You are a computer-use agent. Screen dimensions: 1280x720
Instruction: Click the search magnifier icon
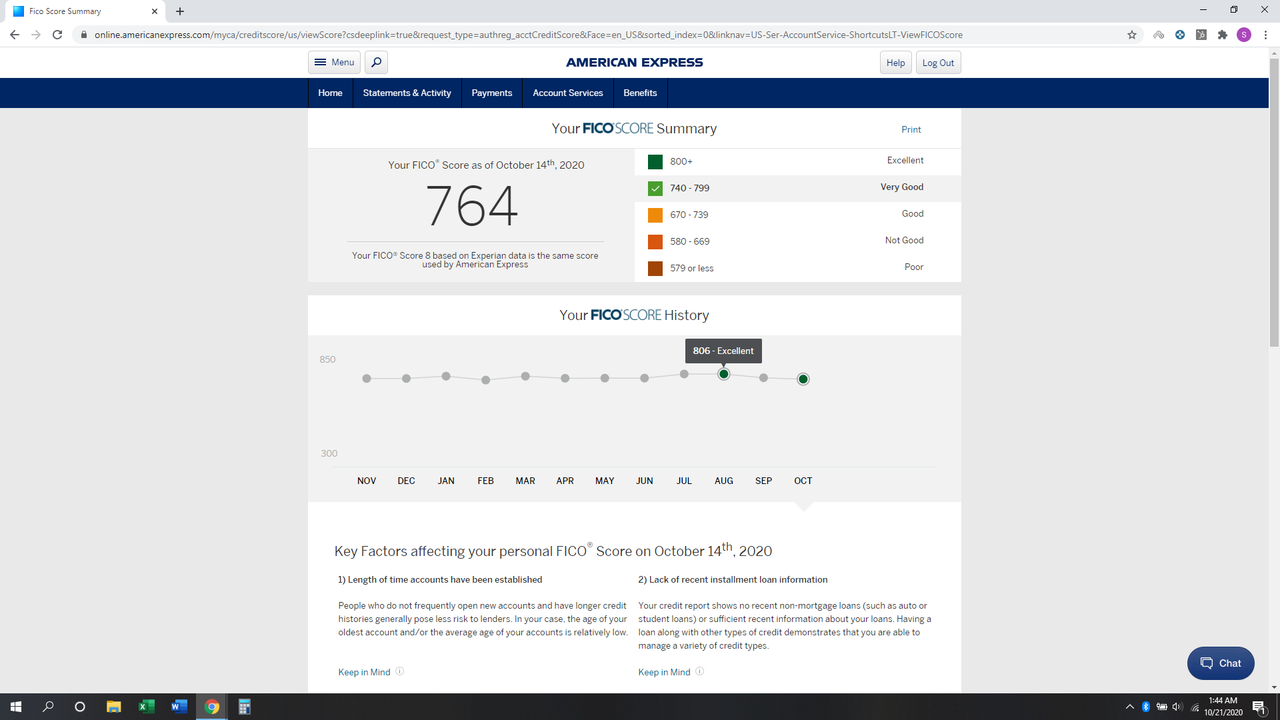click(x=376, y=62)
